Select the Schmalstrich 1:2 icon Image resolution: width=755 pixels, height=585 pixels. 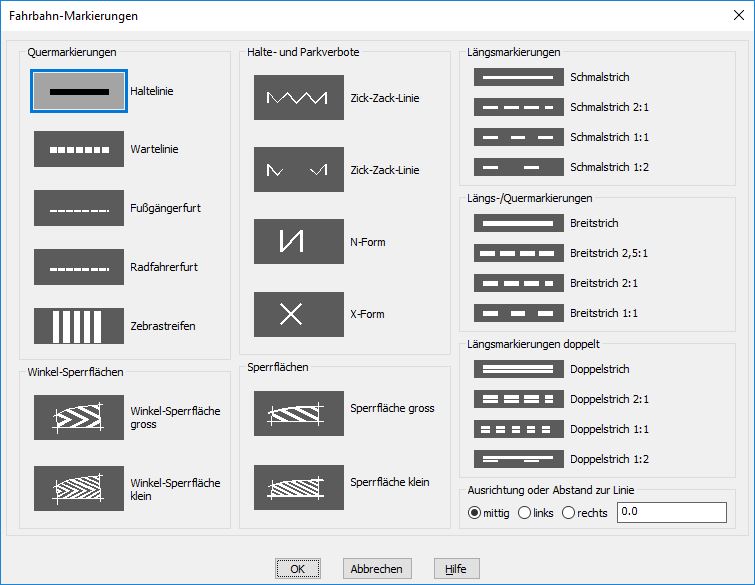(x=519, y=167)
